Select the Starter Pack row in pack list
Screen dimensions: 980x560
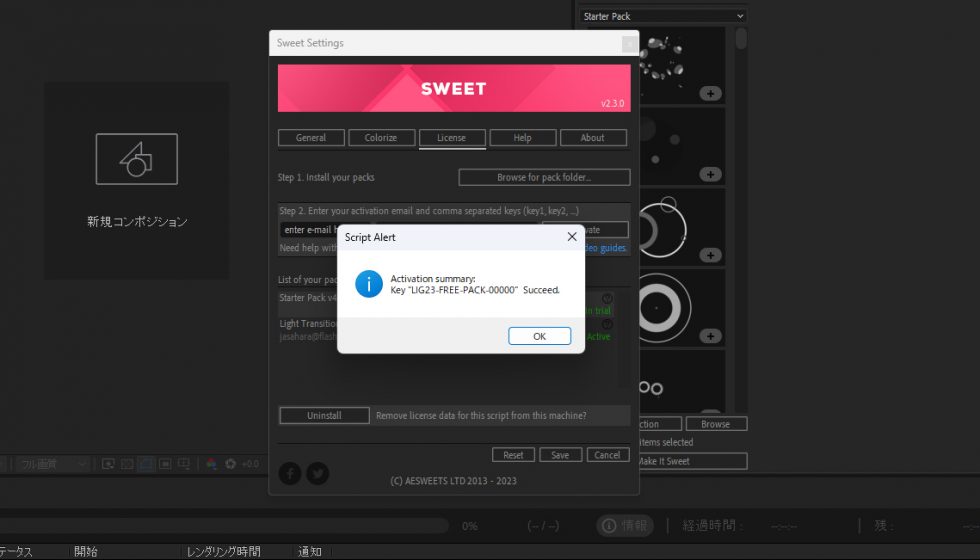tap(308, 304)
